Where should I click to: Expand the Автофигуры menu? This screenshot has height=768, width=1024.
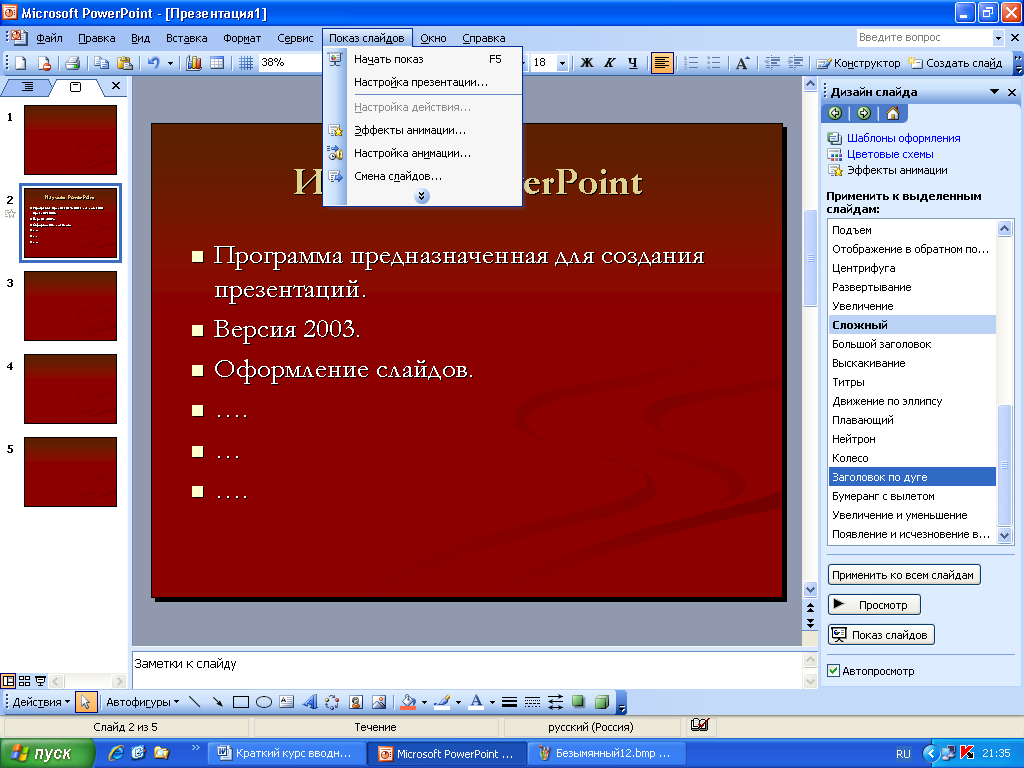coord(142,702)
